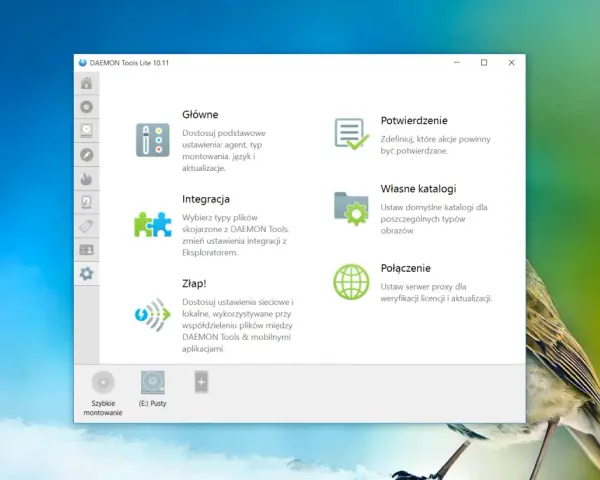Open the license card sidebar icon

click(x=86, y=250)
